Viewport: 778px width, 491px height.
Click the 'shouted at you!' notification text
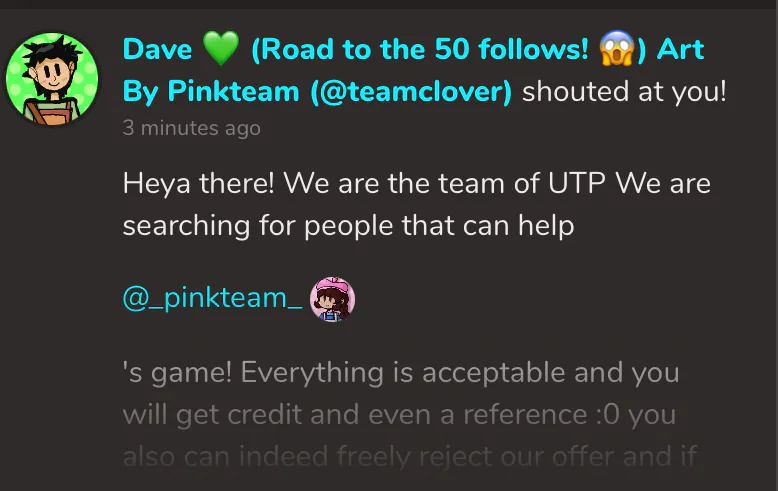tap(624, 92)
